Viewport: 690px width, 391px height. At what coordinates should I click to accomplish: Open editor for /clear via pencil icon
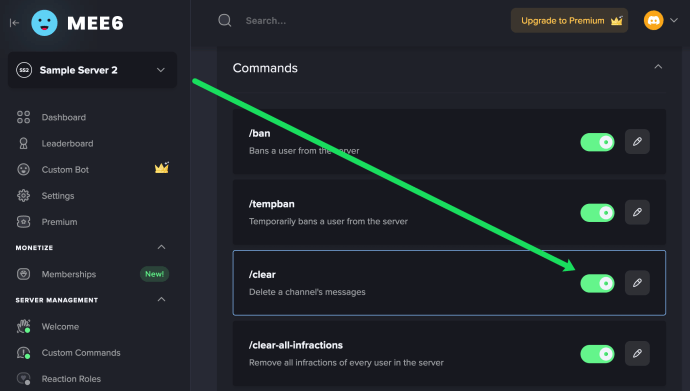(x=637, y=283)
